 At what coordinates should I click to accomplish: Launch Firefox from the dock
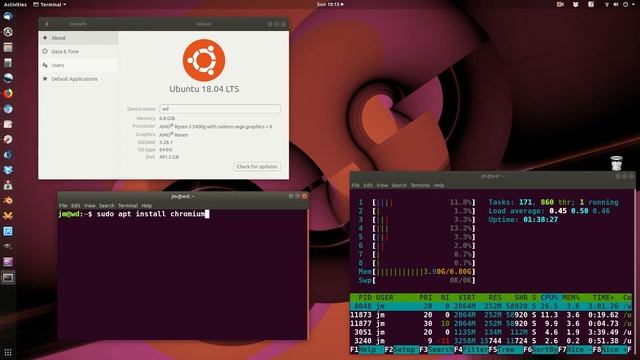(x=8, y=93)
